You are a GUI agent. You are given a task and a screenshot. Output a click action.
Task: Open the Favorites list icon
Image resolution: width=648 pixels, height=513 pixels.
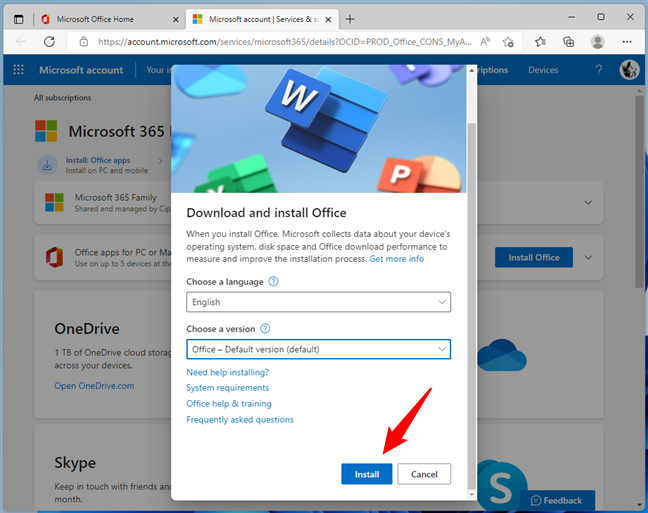tap(540, 41)
